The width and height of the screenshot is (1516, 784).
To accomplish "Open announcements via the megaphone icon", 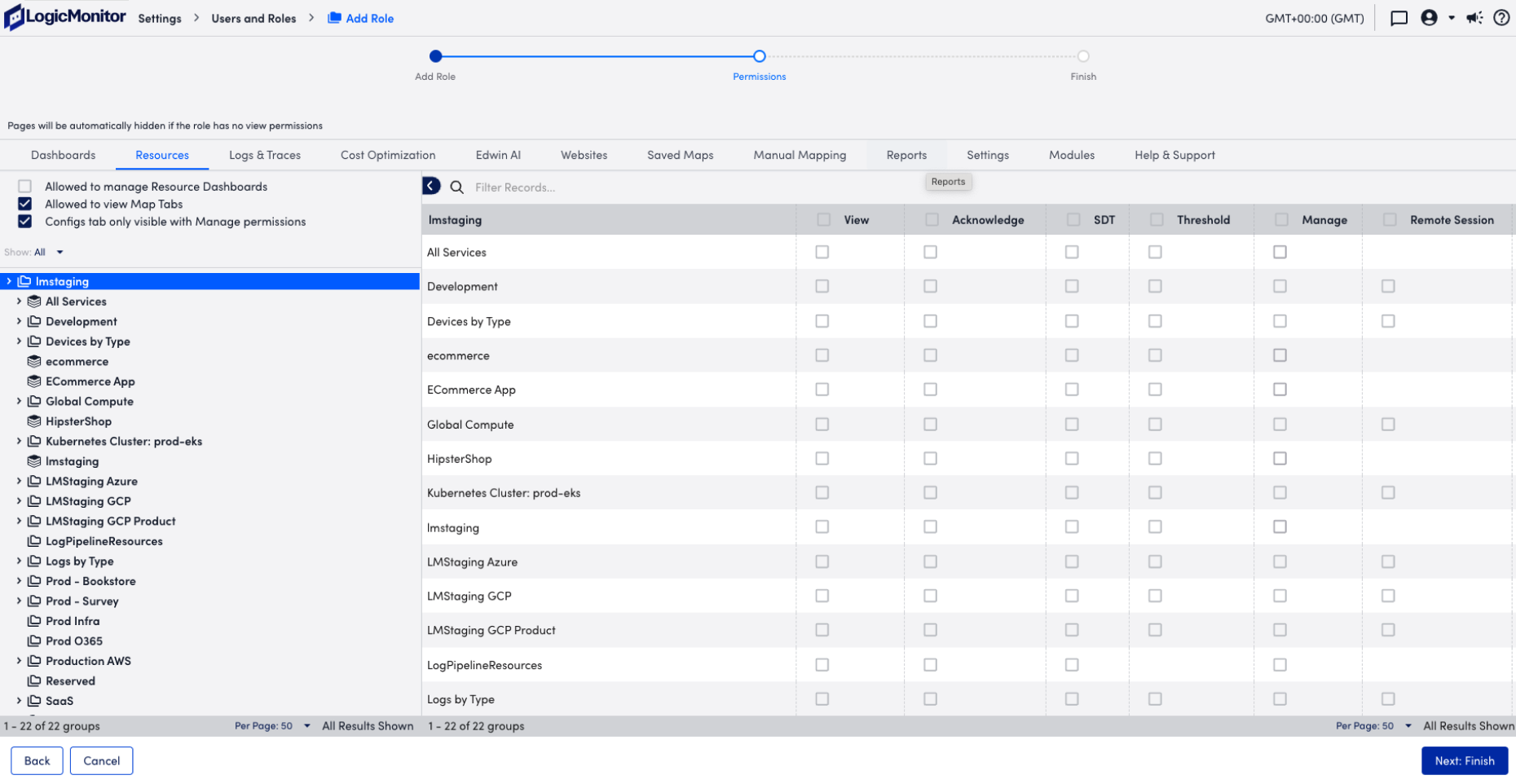I will (1474, 17).
